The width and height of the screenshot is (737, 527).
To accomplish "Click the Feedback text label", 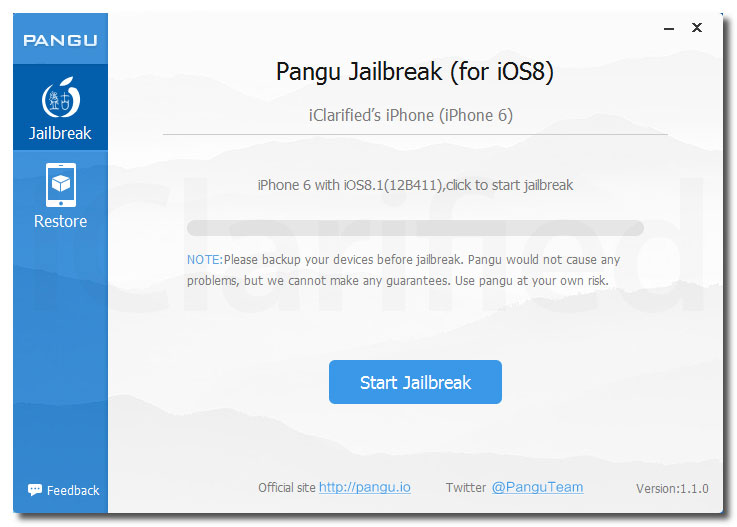I will 73,490.
